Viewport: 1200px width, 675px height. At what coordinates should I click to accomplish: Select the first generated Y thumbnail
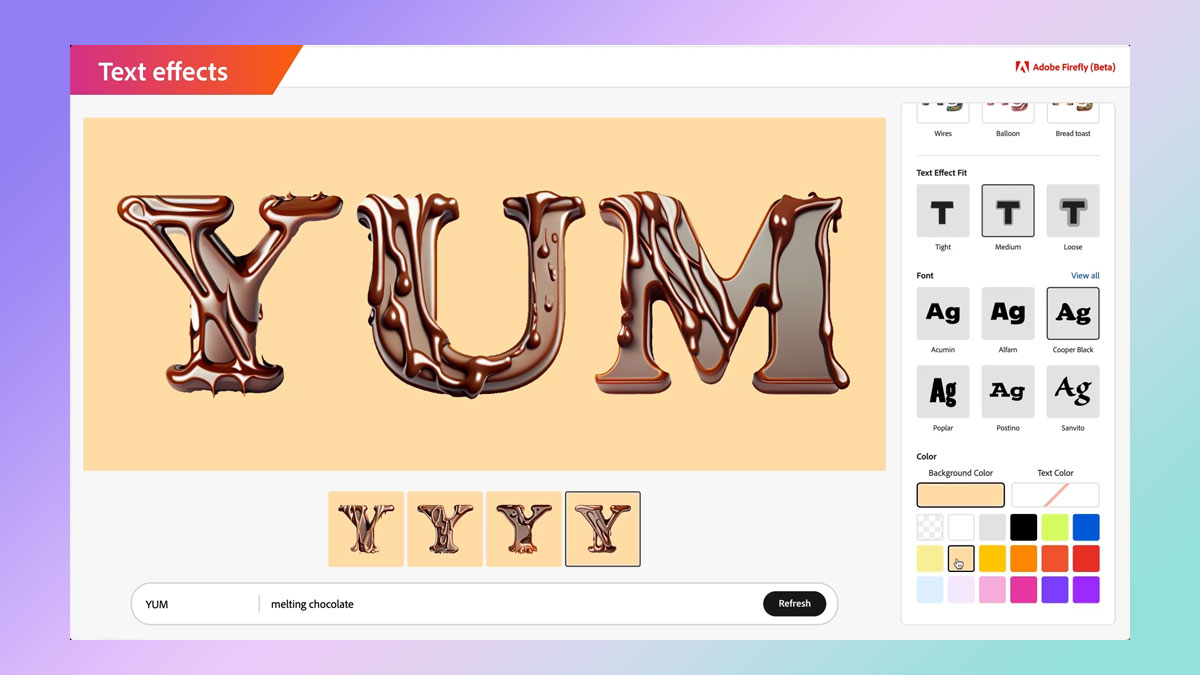pos(366,529)
